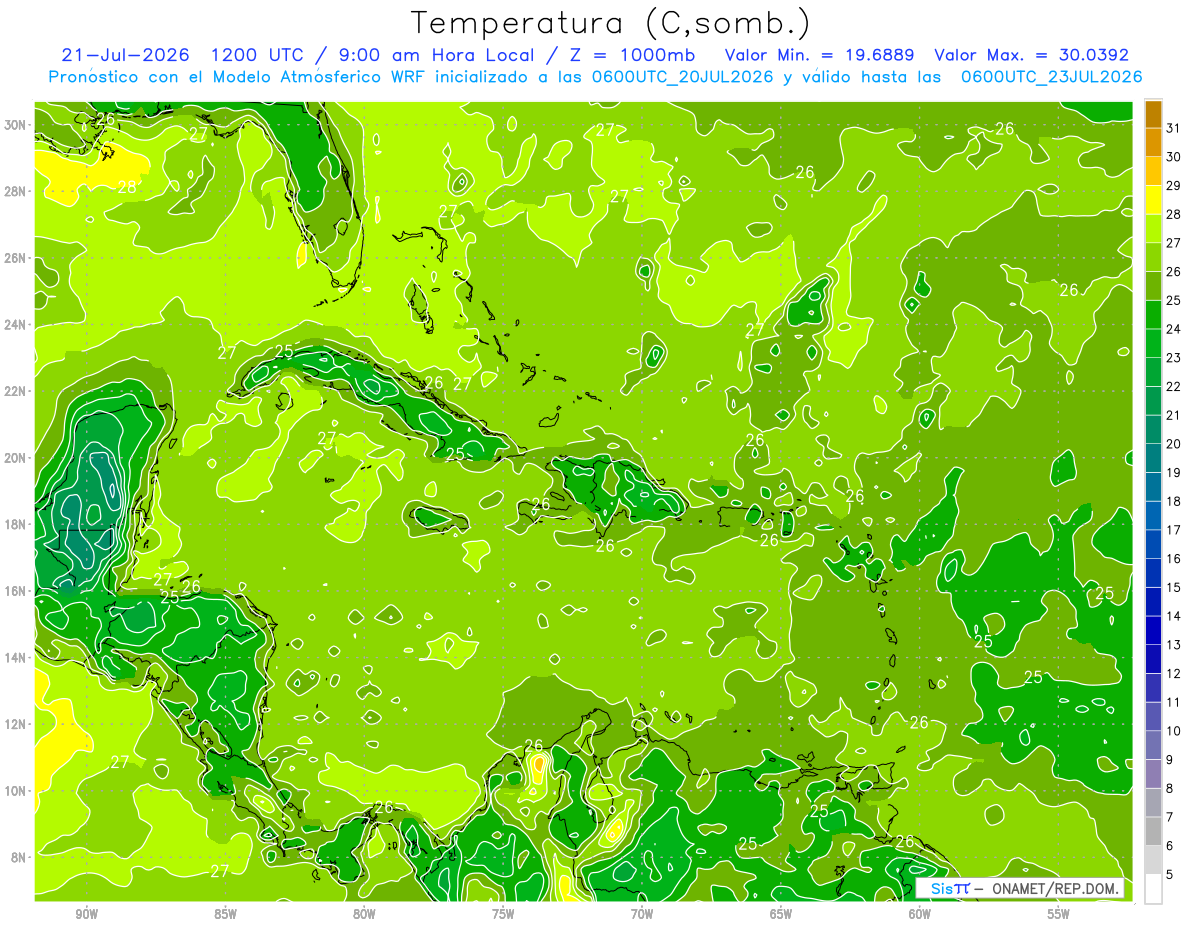Click the "8N" latitude axis label
The image size is (1200, 927).
click(x=20, y=857)
